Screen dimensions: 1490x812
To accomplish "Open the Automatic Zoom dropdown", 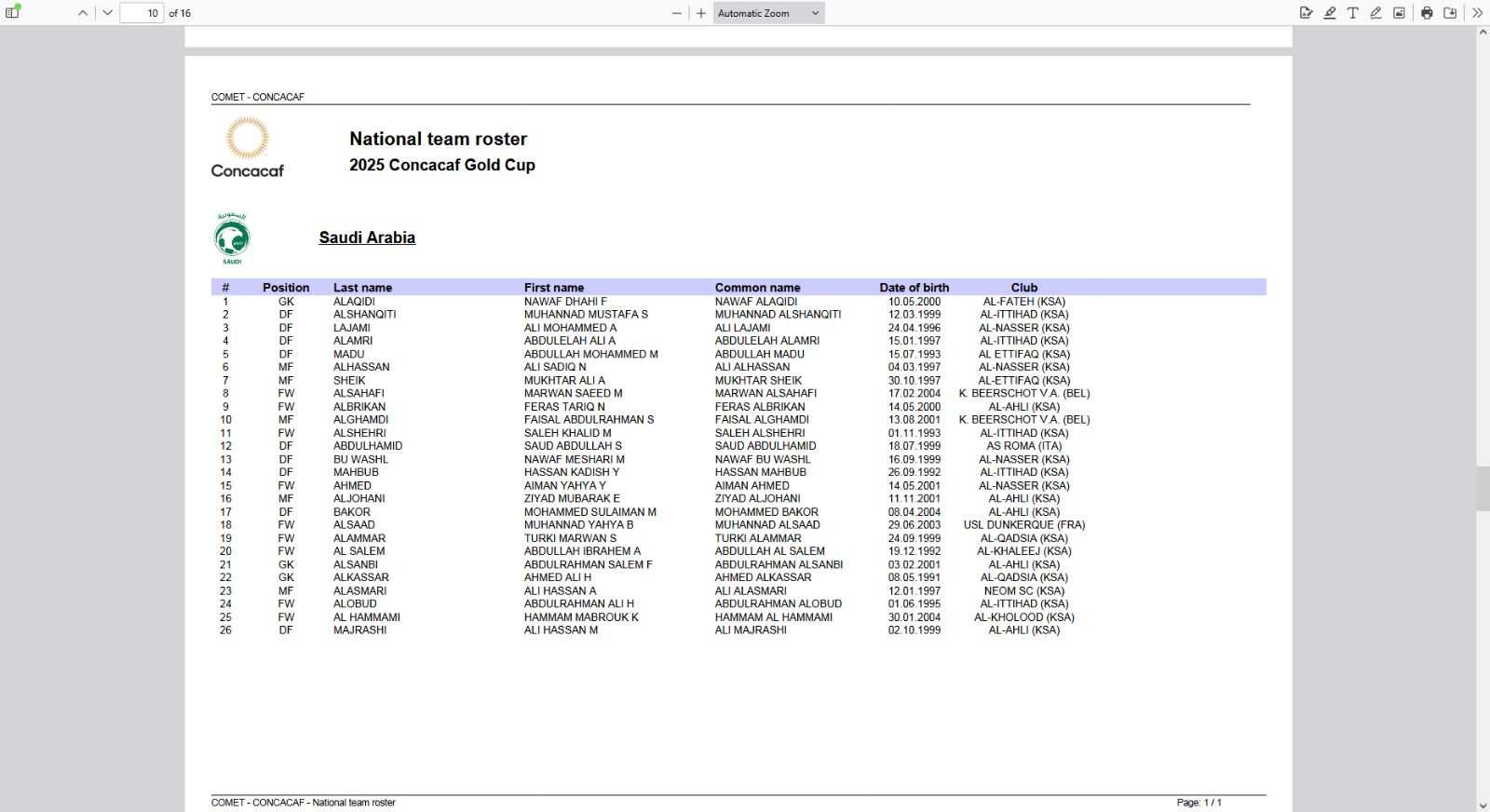I will pyautogui.click(x=768, y=13).
